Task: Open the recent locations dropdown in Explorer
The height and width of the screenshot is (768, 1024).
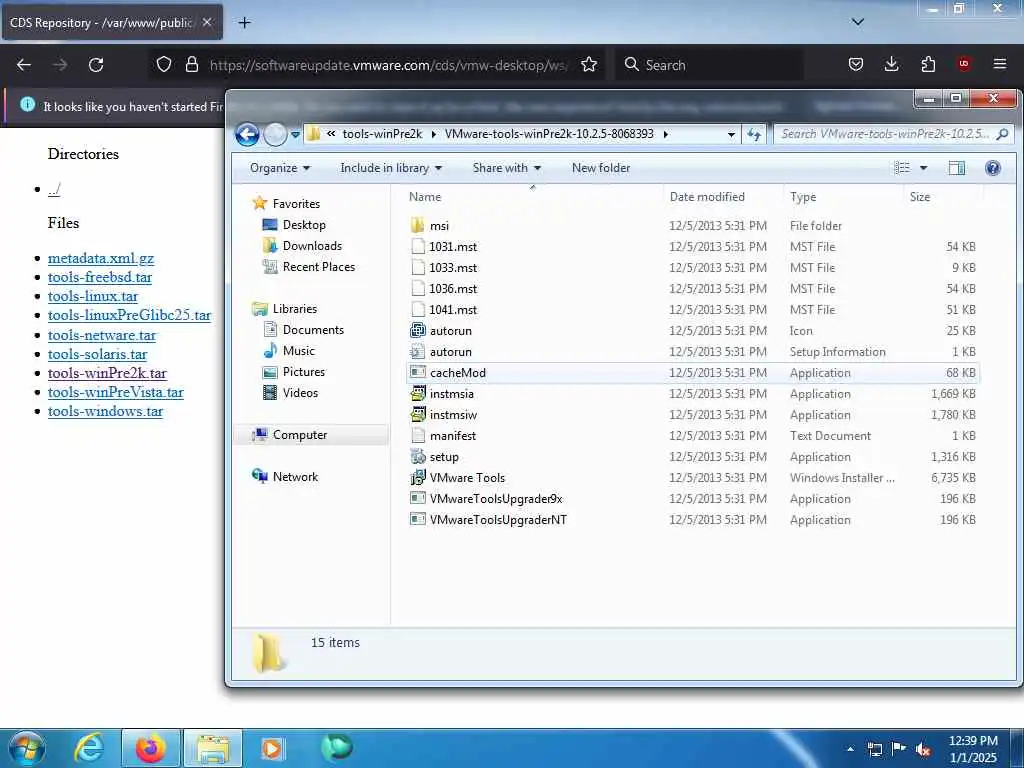Action: click(x=295, y=135)
